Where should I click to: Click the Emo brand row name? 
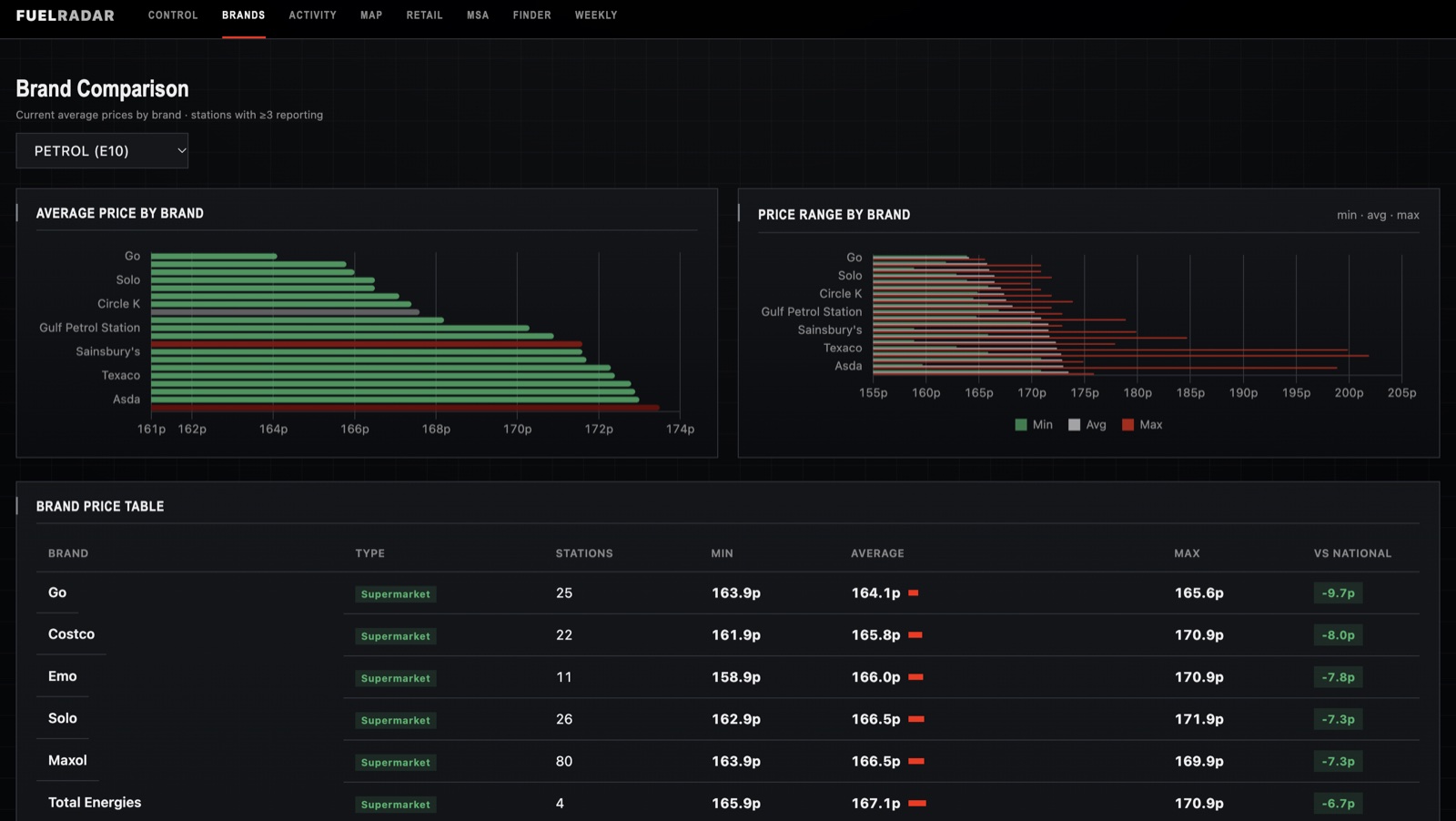point(63,676)
